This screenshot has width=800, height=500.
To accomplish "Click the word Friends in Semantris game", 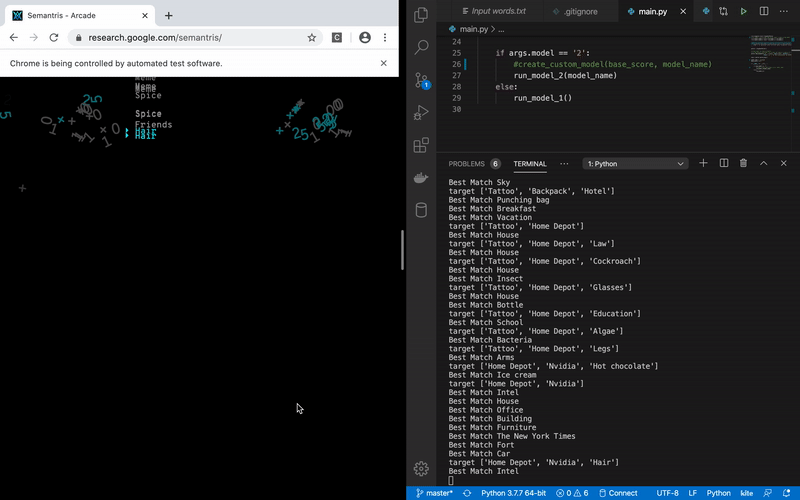I will pos(154,124).
